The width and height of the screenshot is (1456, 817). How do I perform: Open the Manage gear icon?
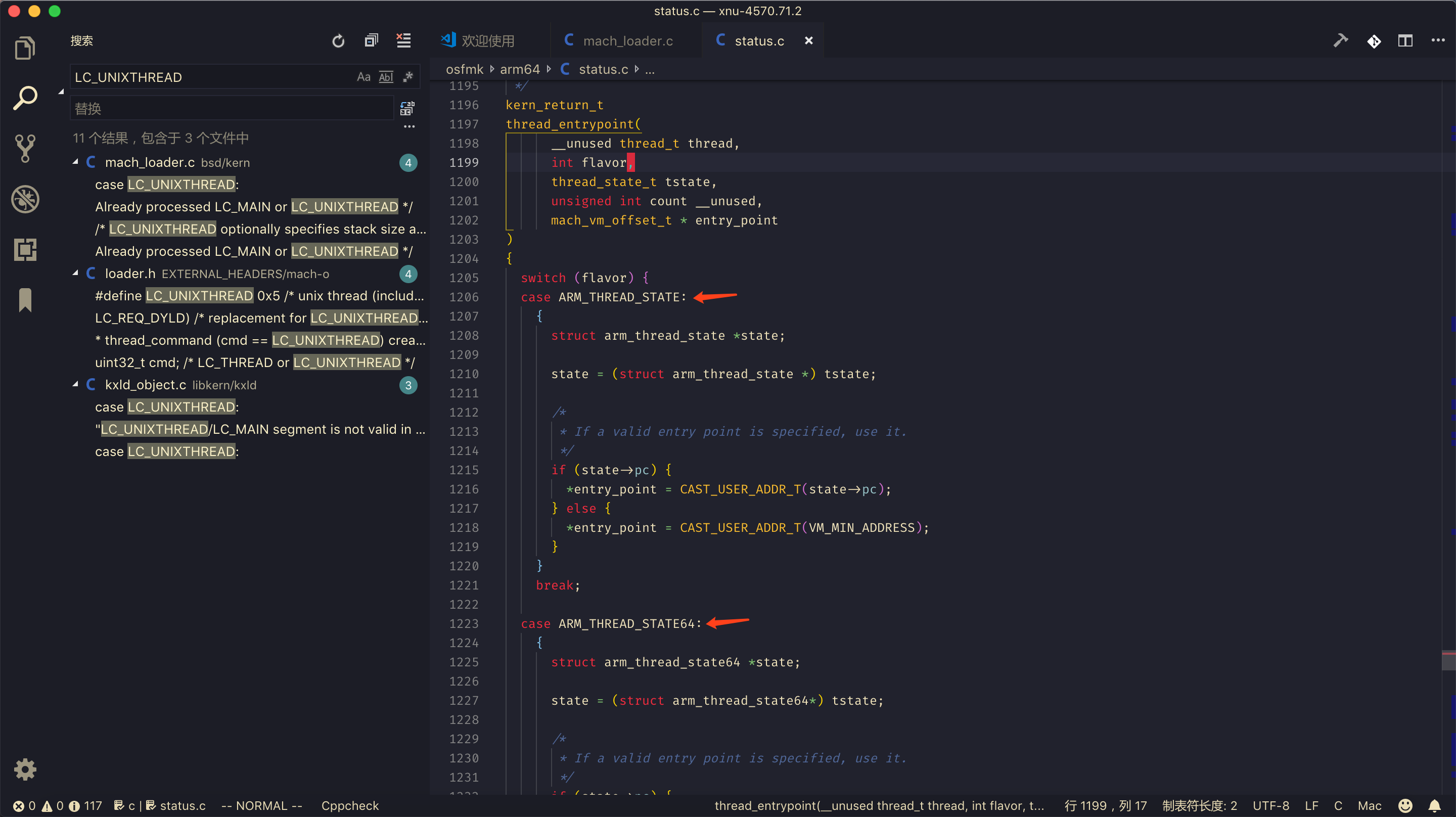pyautogui.click(x=25, y=769)
